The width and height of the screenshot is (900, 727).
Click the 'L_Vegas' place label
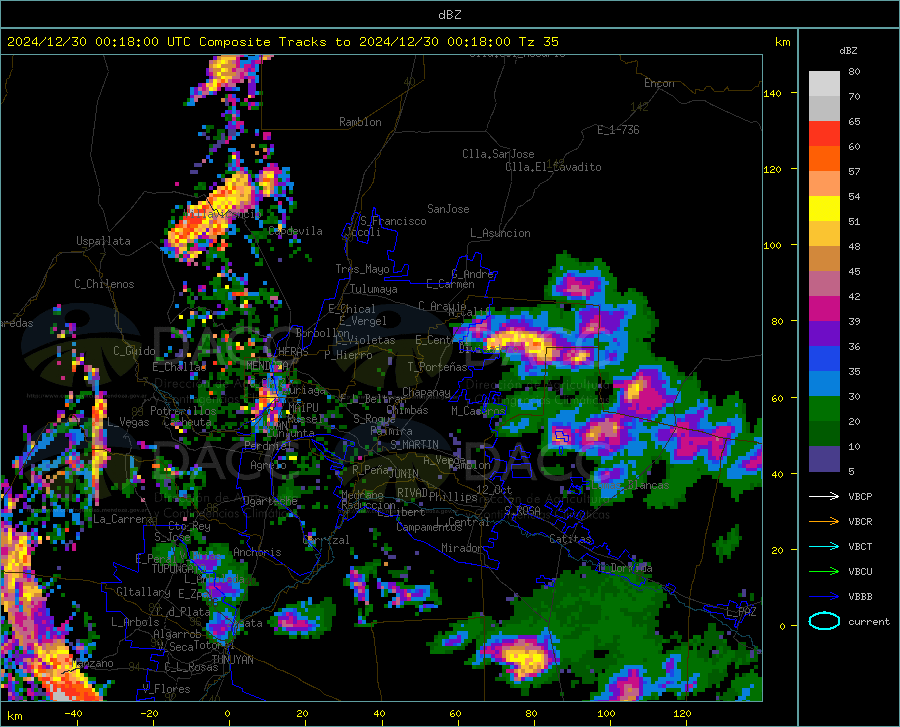coord(128,422)
